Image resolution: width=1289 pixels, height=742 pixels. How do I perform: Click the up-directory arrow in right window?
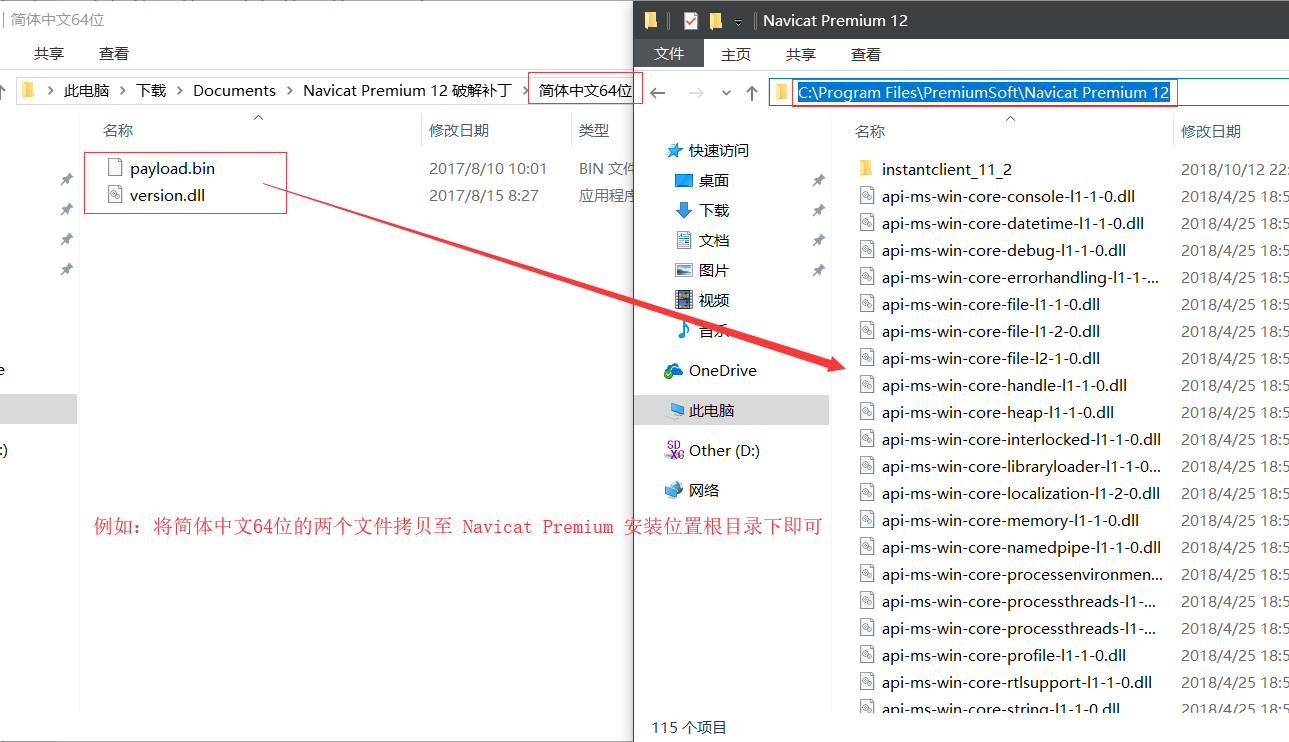(752, 93)
